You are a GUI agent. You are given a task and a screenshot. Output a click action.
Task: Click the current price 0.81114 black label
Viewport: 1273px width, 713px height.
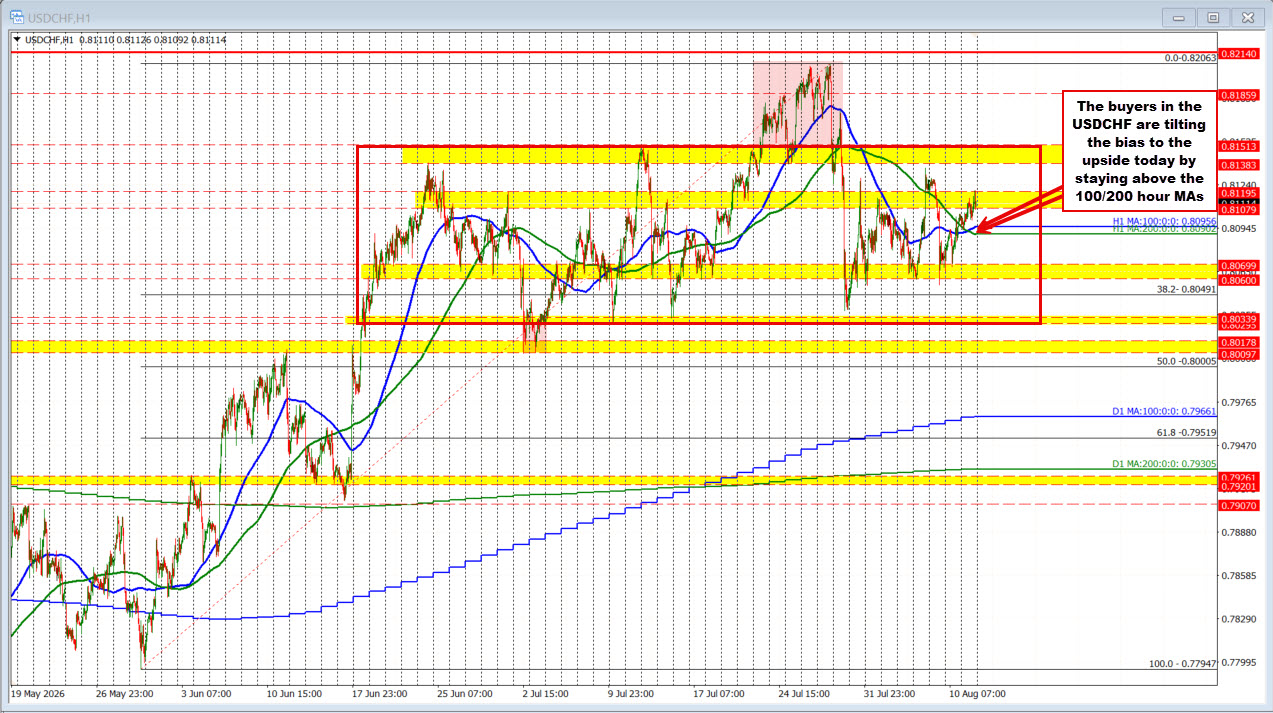[1237, 201]
